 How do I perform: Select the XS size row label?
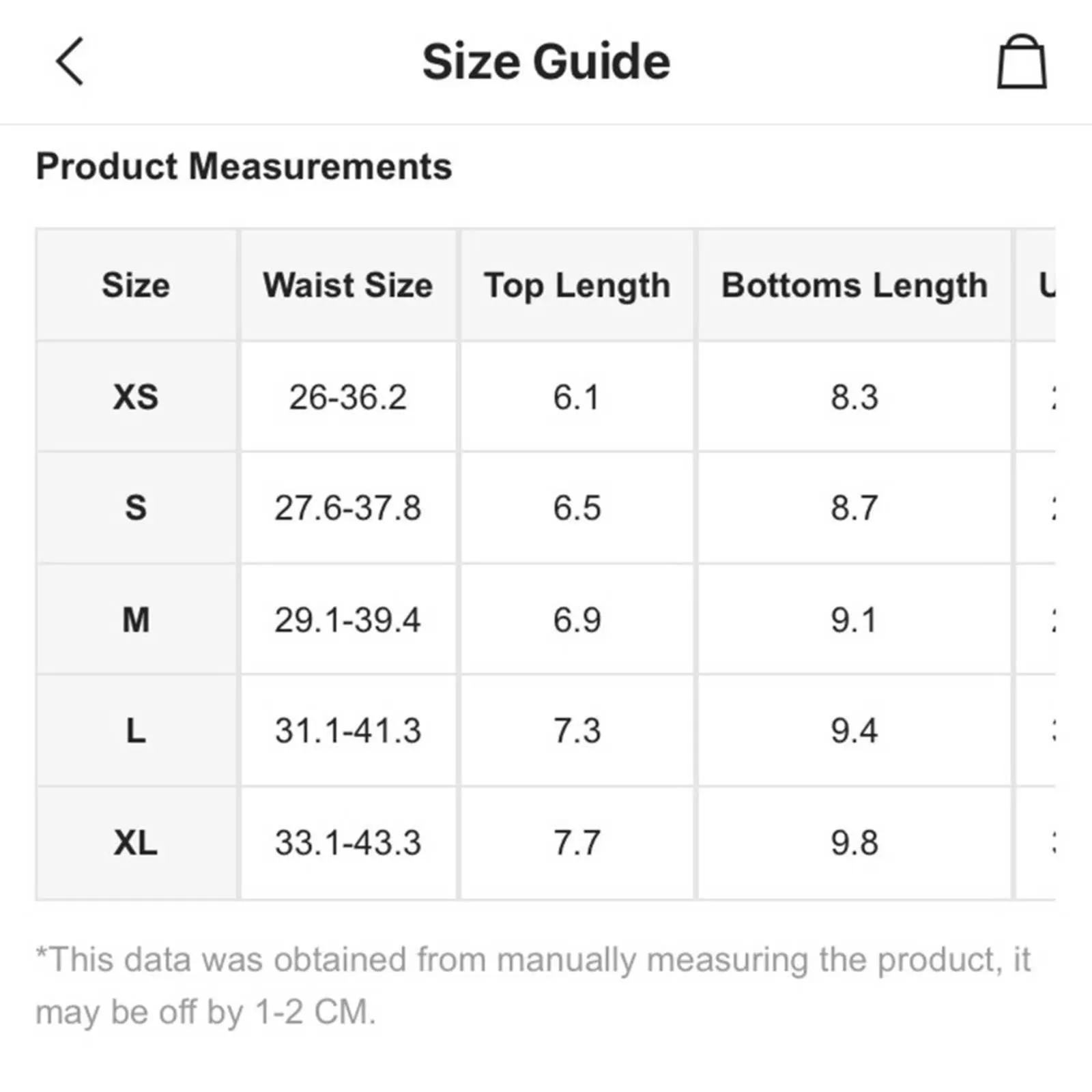tap(136, 397)
